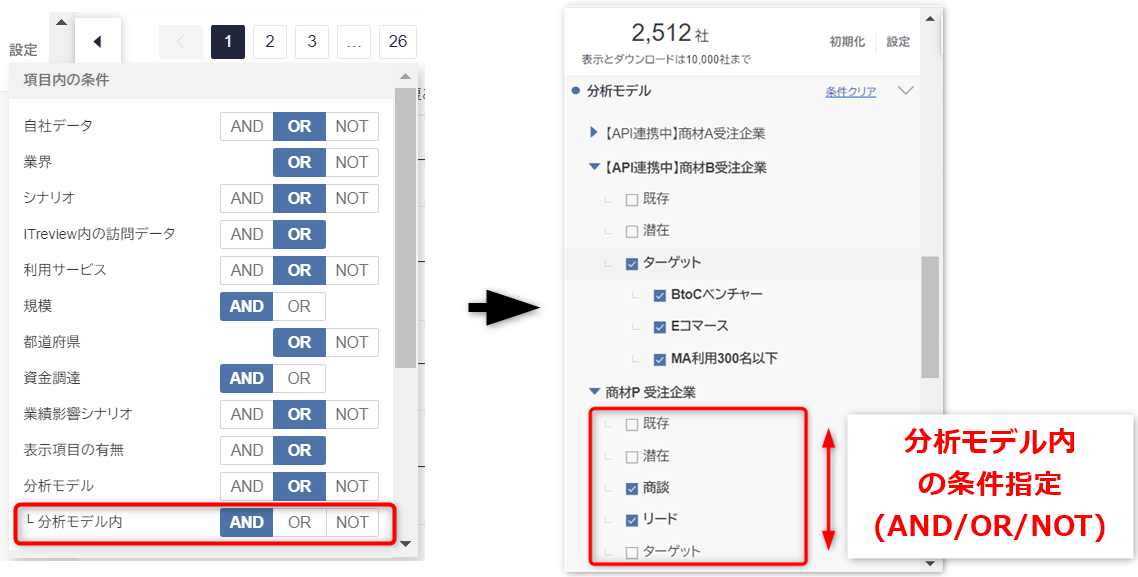Switch 規模 condition to OR

(x=299, y=306)
